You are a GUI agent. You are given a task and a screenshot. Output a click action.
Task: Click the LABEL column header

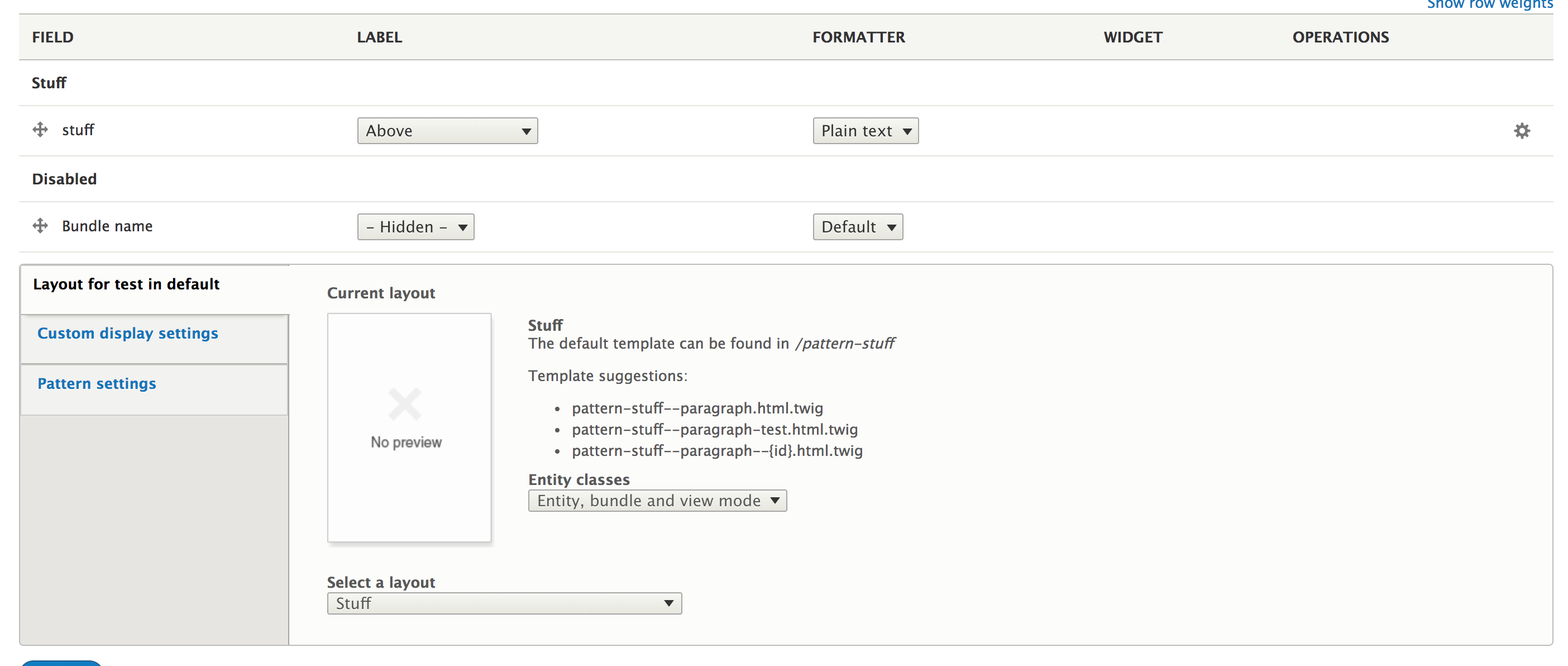click(x=379, y=37)
